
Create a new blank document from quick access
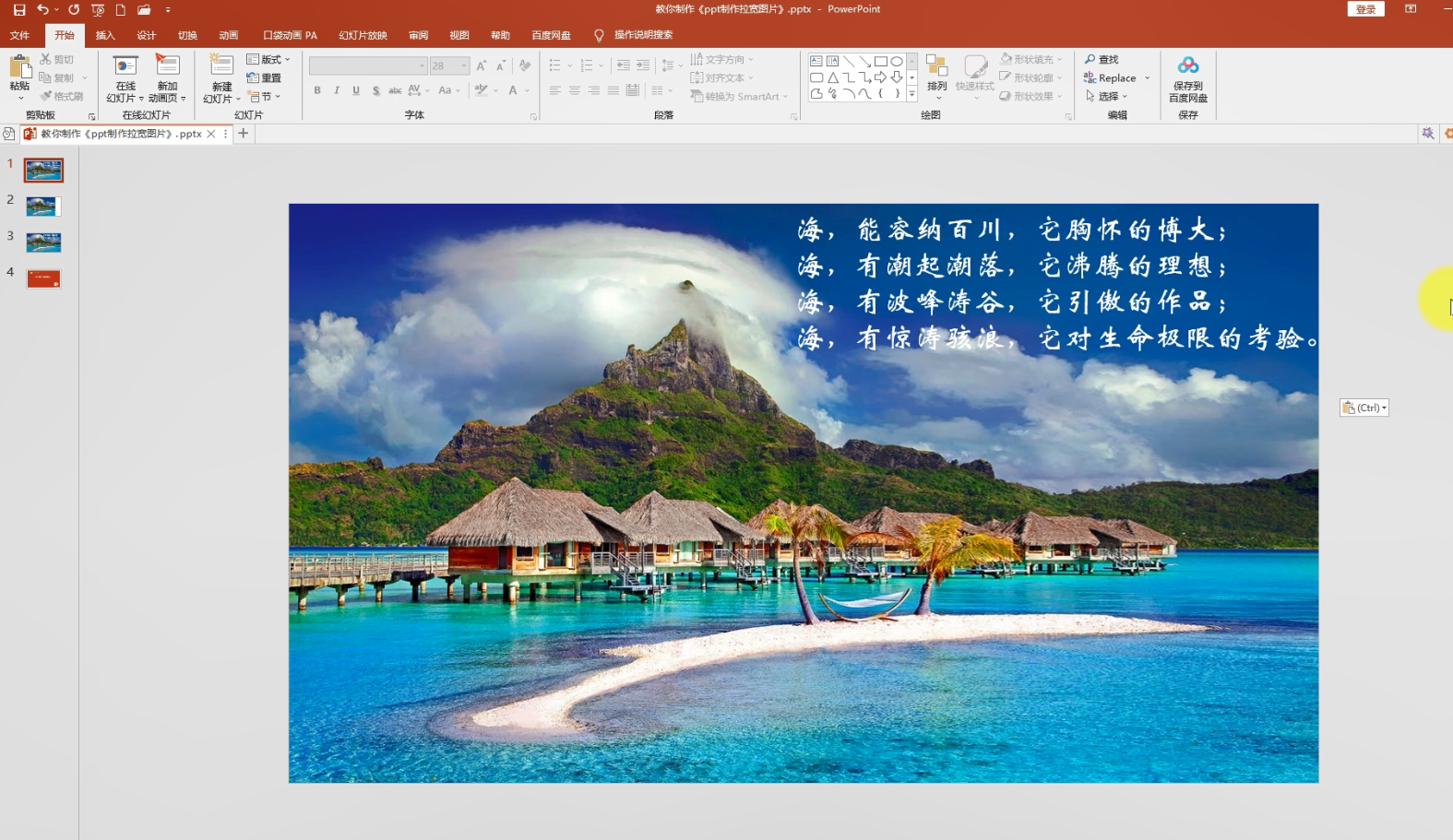coord(120,10)
